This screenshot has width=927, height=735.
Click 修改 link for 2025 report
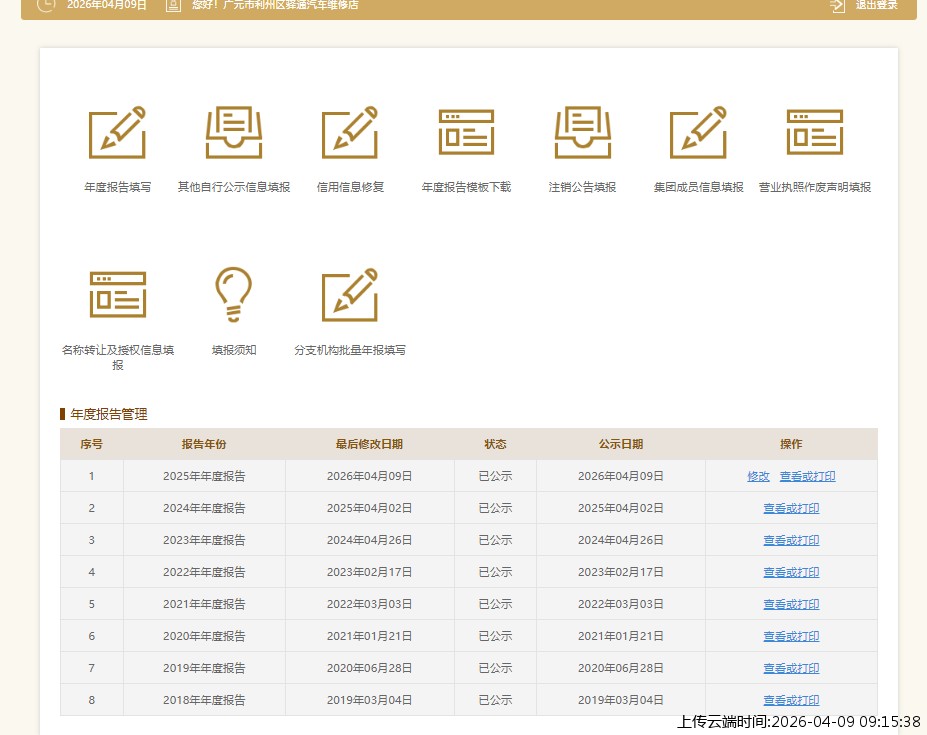point(758,477)
